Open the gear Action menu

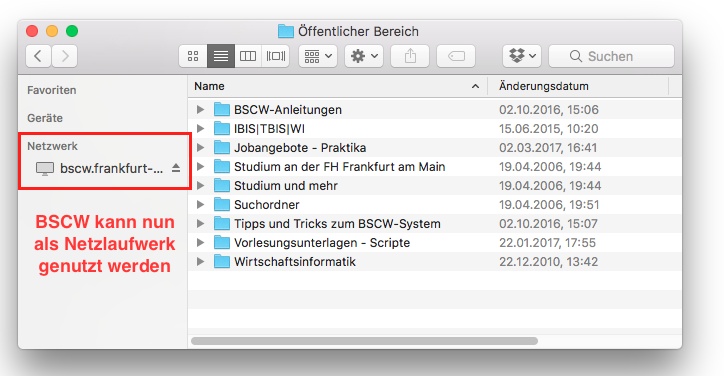click(364, 56)
